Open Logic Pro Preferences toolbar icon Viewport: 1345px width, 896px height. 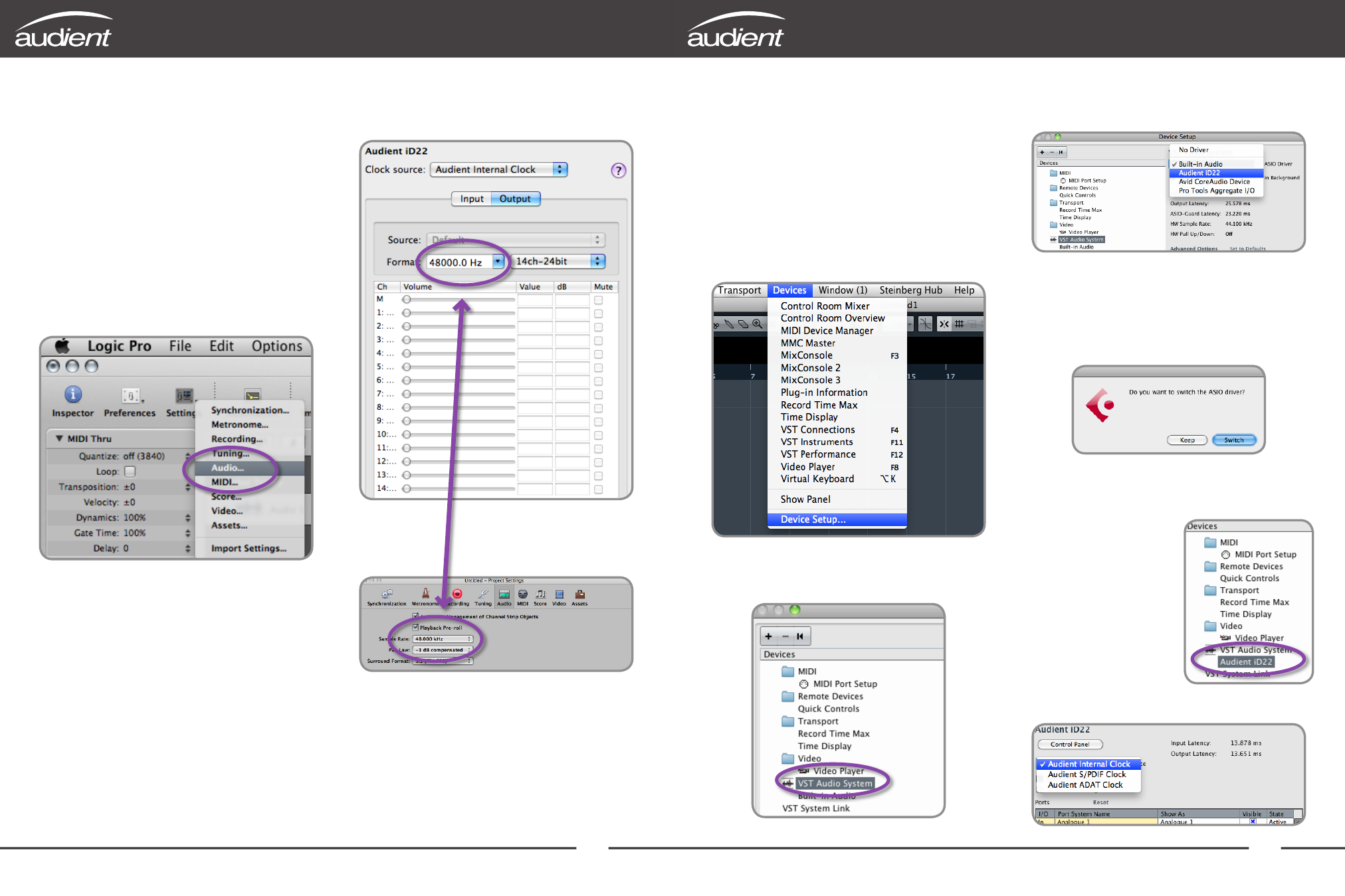tap(131, 396)
